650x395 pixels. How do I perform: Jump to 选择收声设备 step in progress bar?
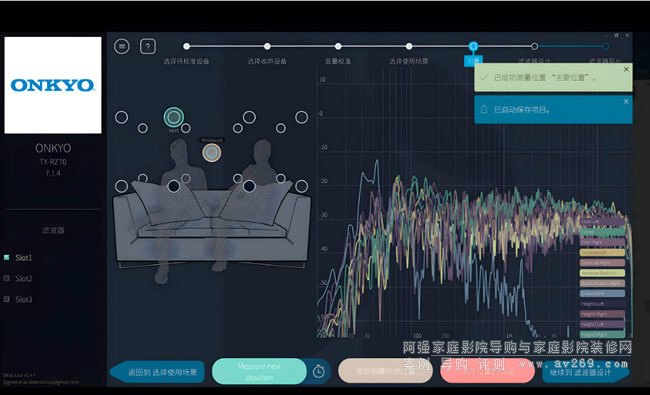(x=267, y=46)
